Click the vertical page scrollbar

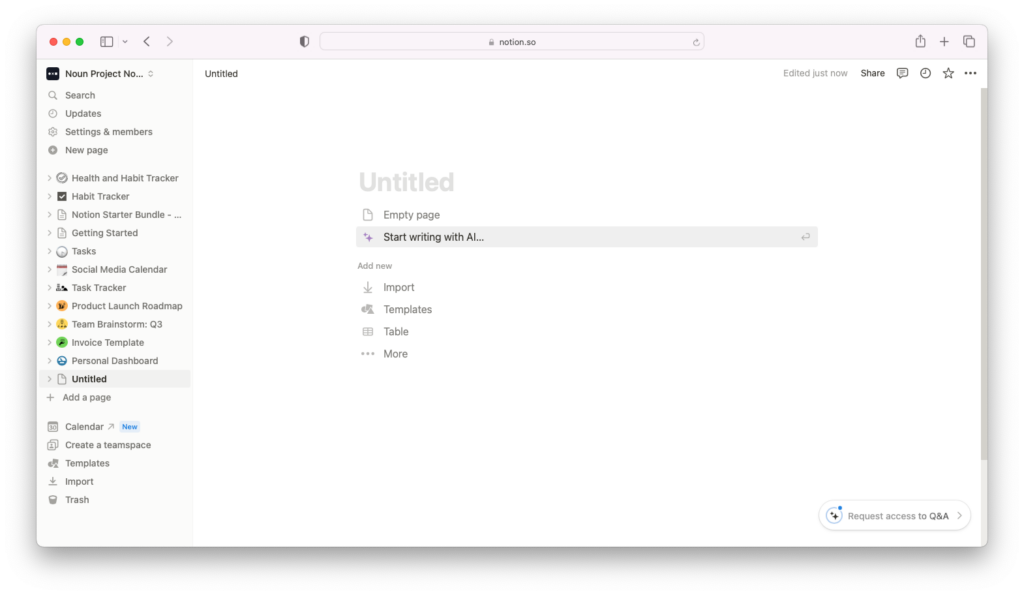click(984, 273)
